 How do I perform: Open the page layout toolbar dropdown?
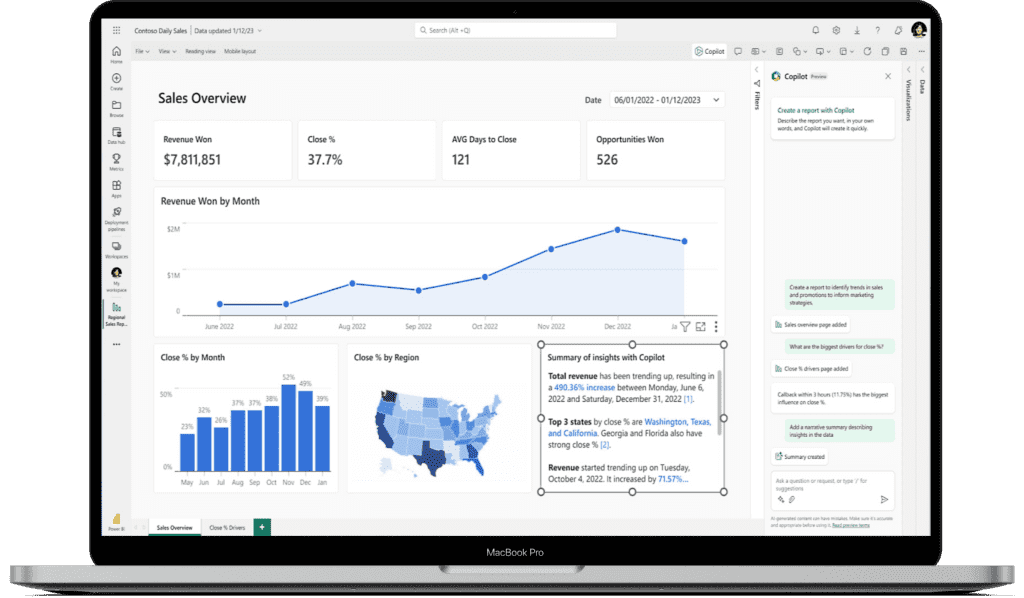[846, 51]
